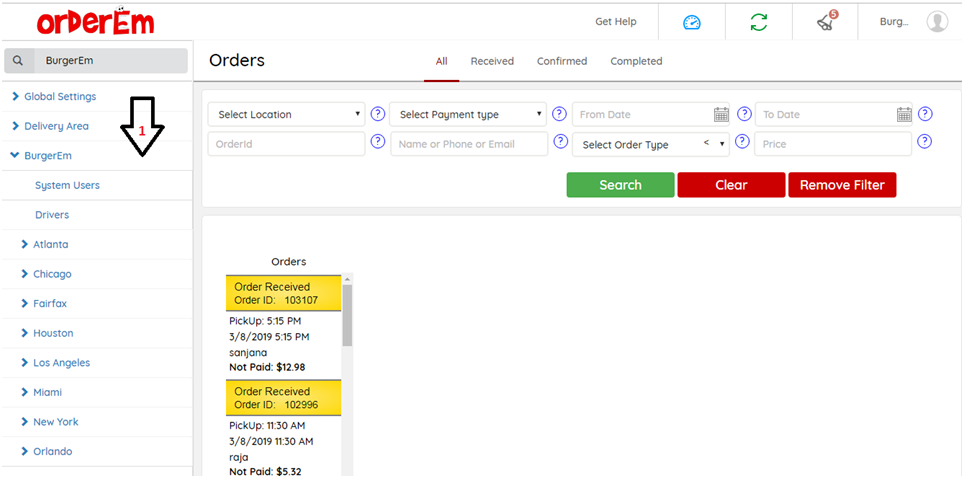Open the From Date calendar icon
This screenshot has width=964, height=478.
[x=721, y=114]
